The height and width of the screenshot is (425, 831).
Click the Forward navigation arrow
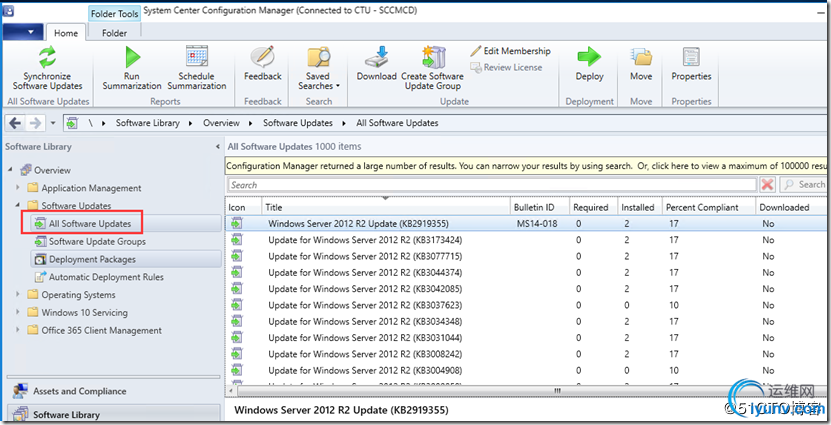tap(35, 123)
